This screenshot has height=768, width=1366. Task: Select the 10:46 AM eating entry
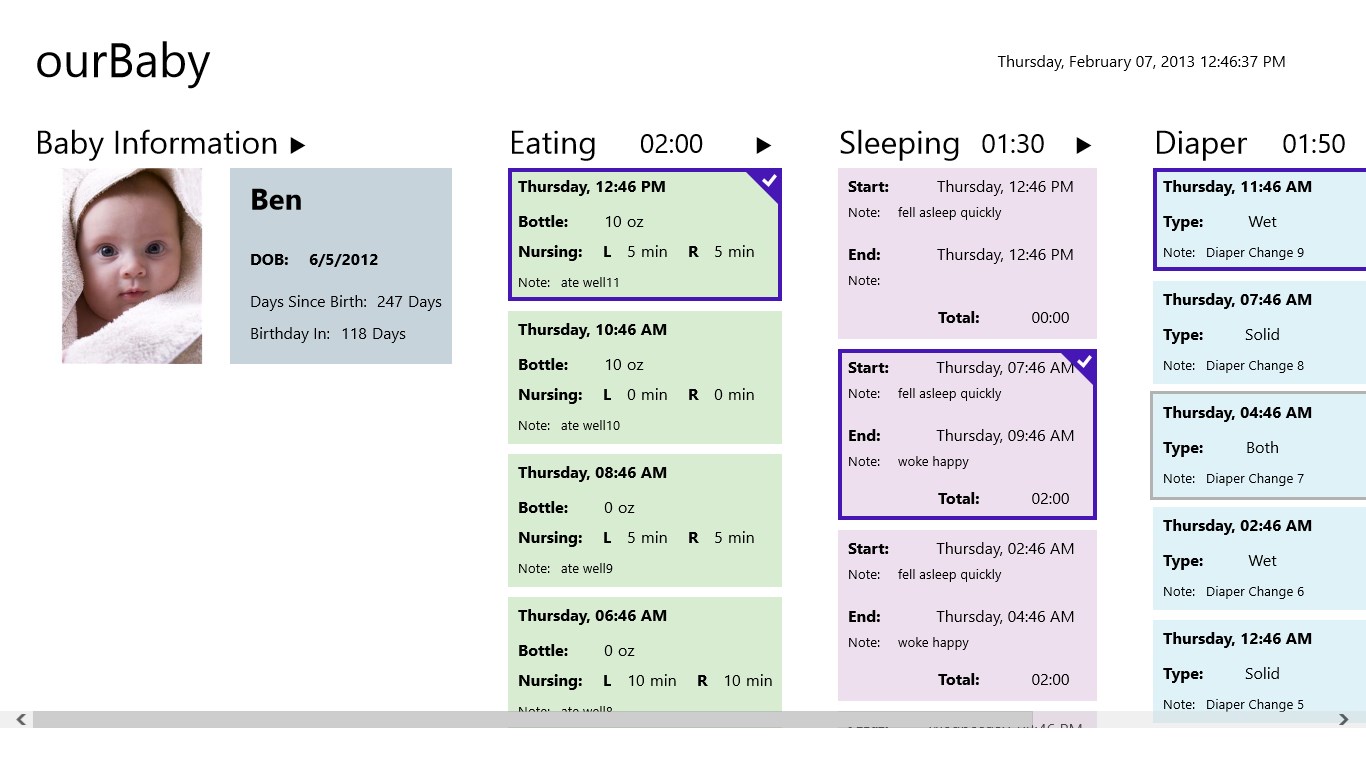pos(645,377)
